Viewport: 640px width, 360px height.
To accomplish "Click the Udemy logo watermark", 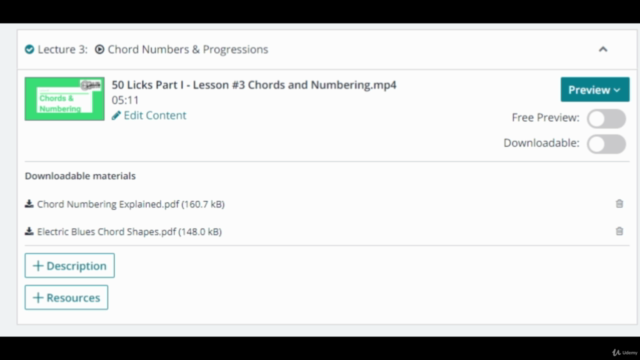I will coord(625,352).
